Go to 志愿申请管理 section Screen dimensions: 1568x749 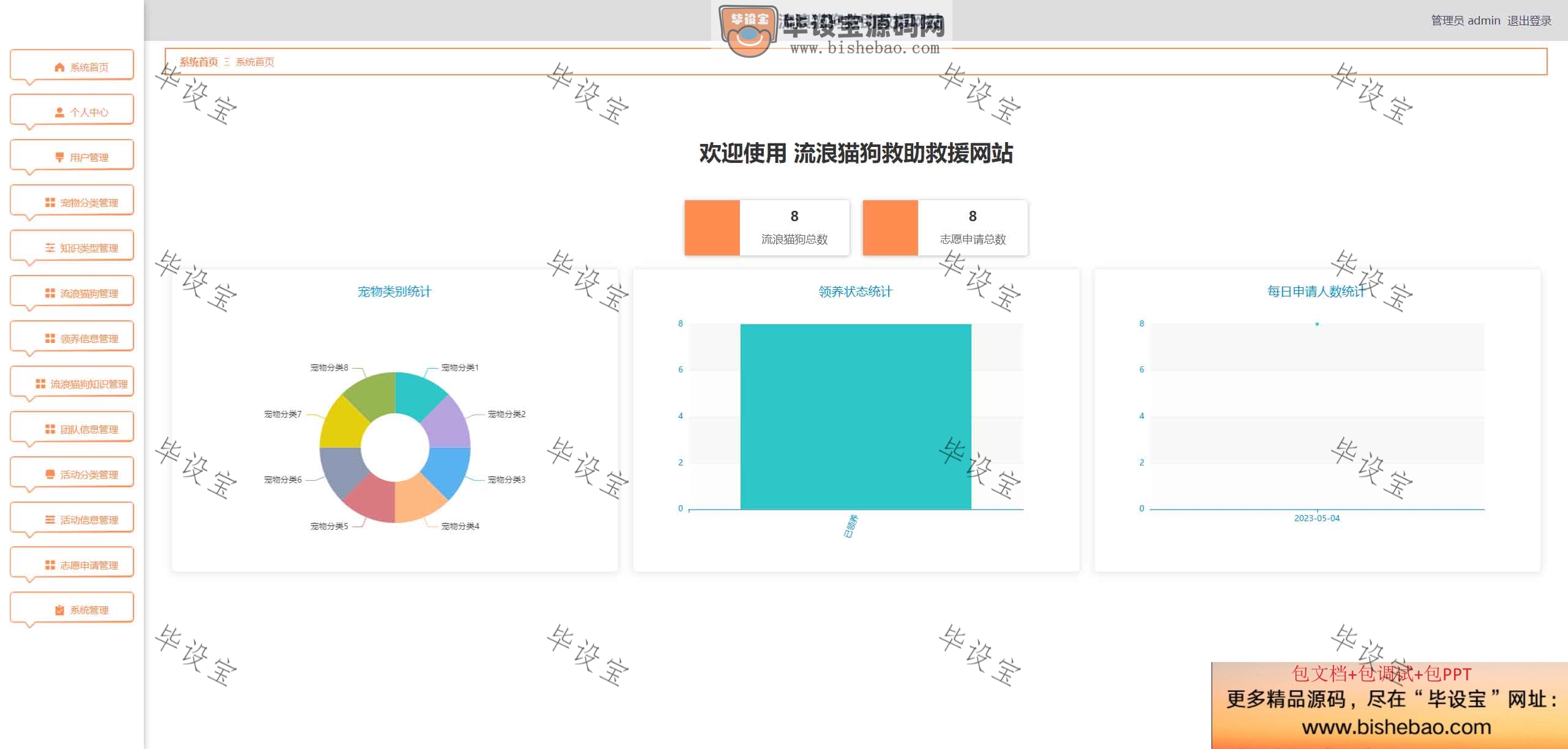coord(72,563)
